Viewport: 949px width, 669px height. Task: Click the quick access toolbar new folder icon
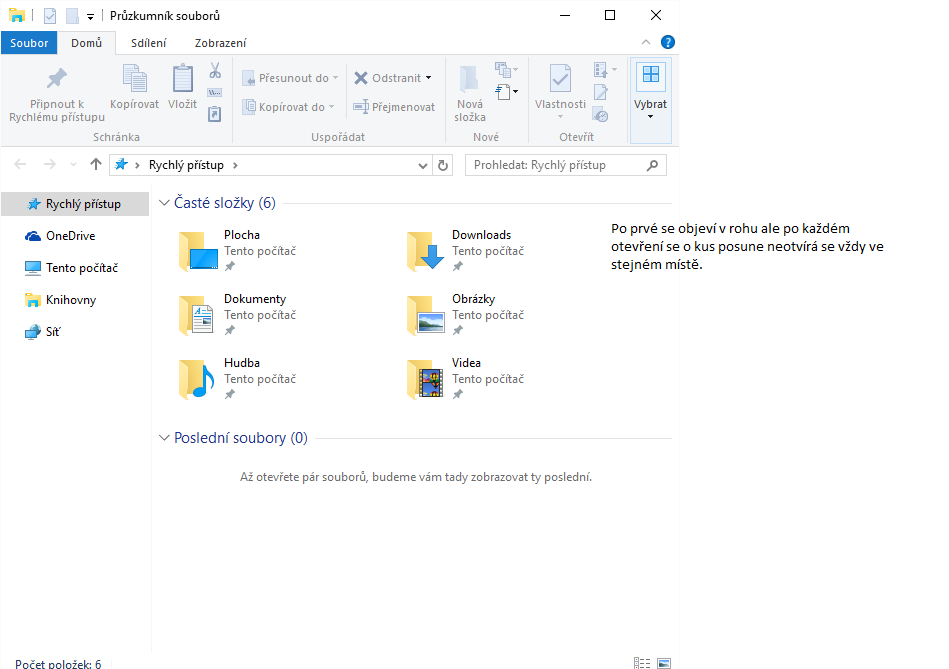[72, 16]
